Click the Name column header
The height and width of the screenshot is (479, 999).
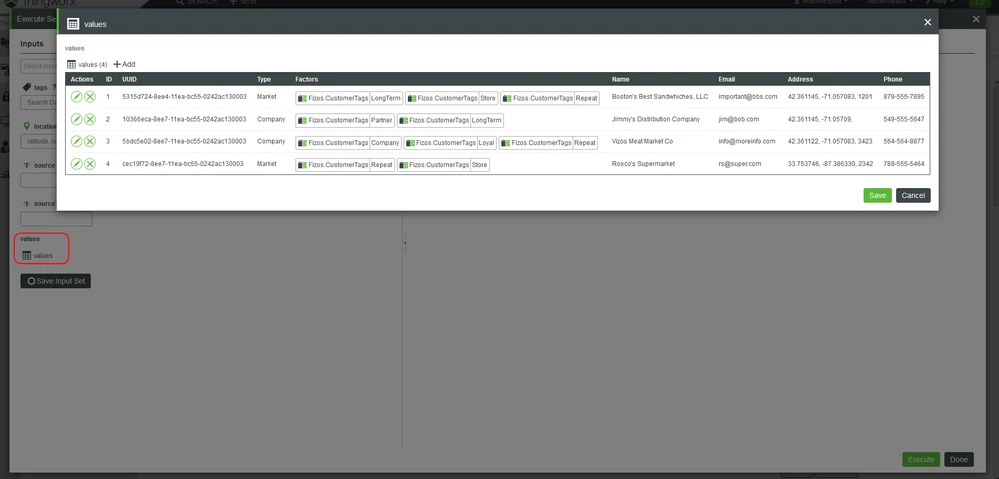pos(620,80)
